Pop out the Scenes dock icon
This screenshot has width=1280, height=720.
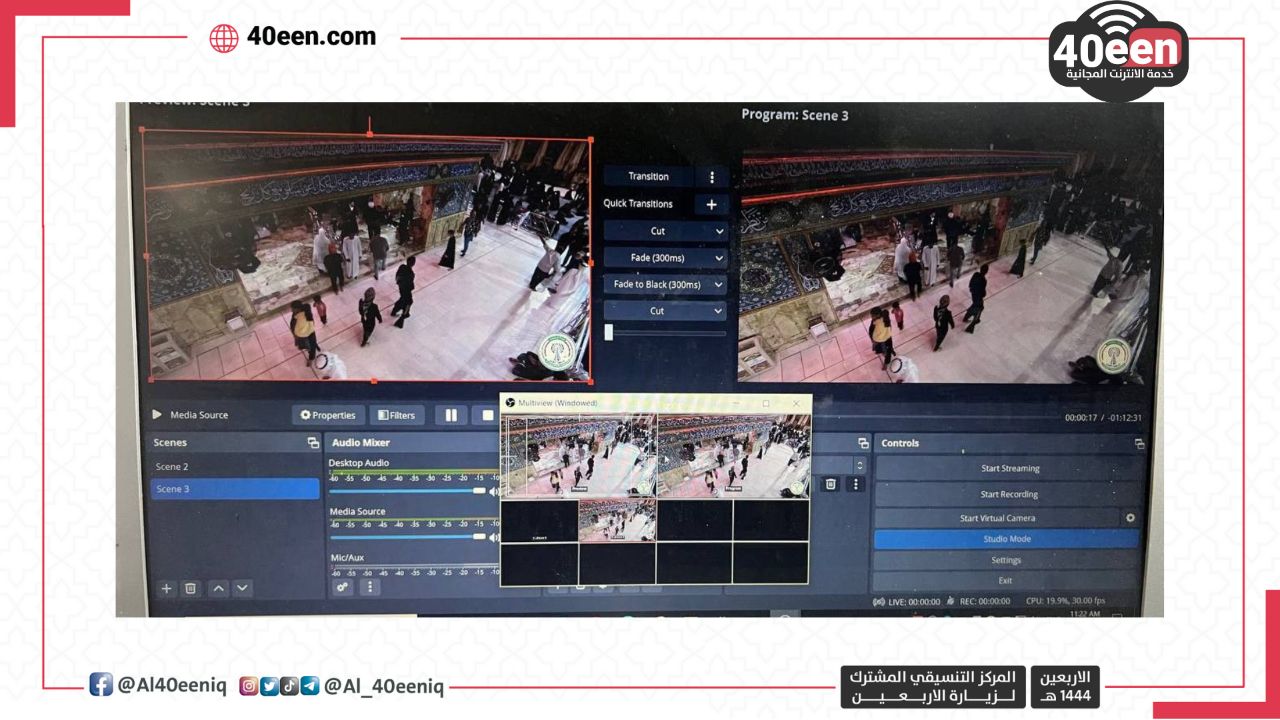click(313, 443)
